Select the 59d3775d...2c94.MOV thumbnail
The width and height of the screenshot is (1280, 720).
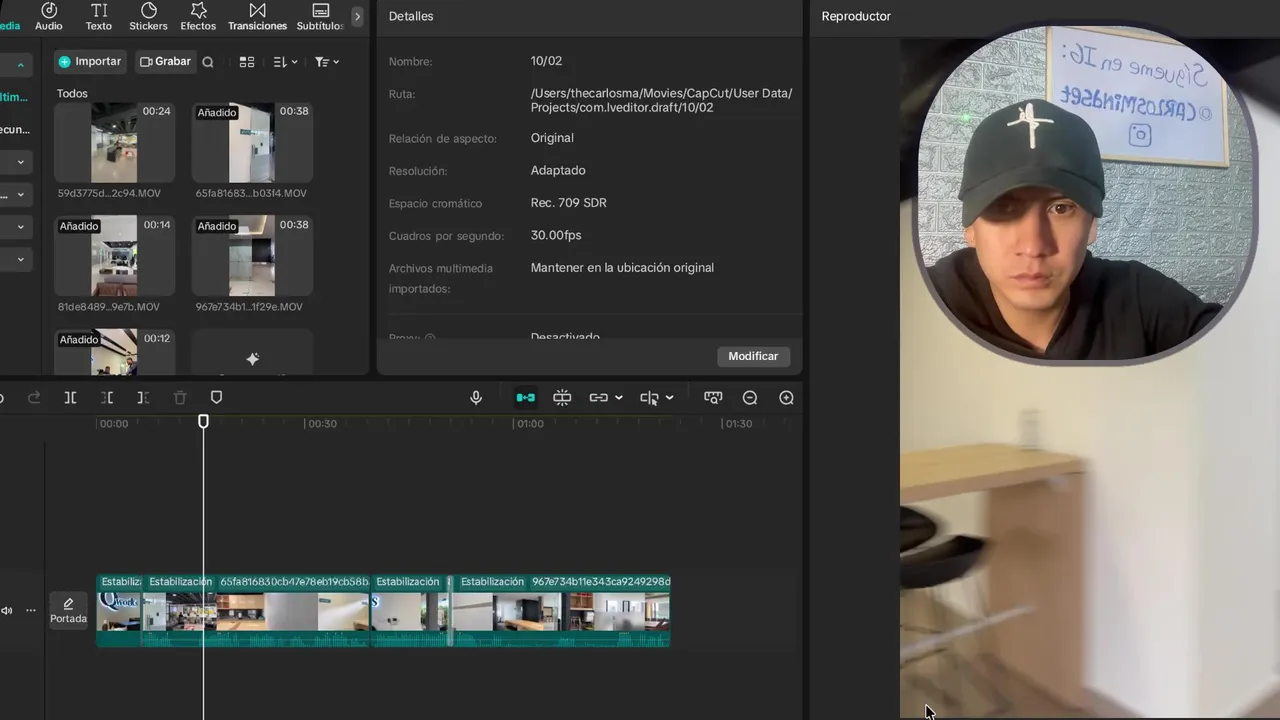coord(114,142)
